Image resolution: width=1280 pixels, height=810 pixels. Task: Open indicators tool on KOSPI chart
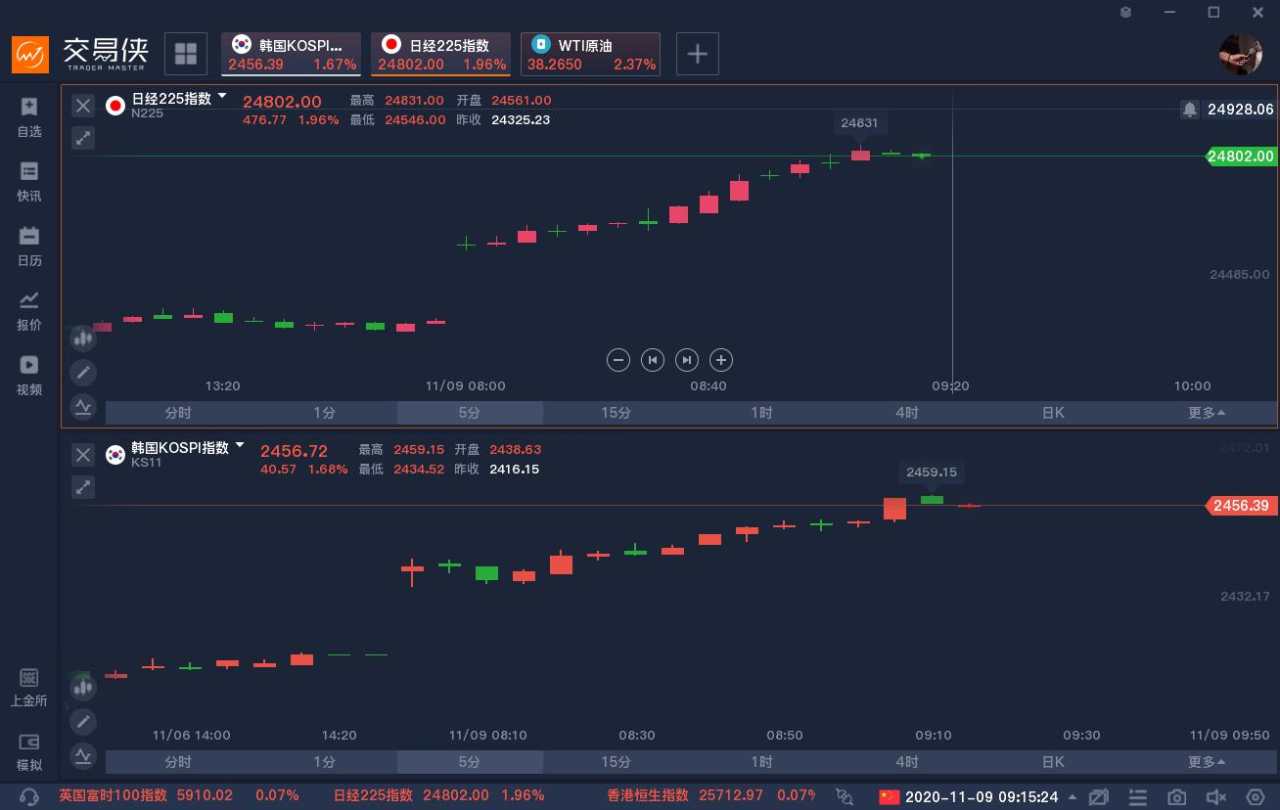tap(83, 755)
